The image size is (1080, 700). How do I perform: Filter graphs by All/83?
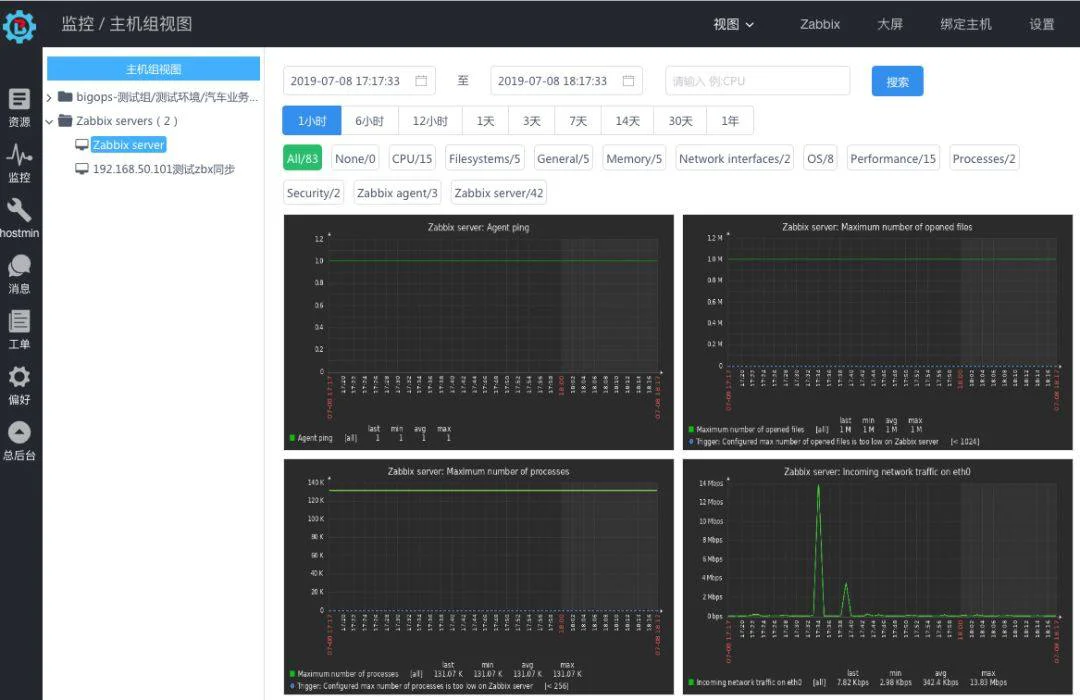tap(302, 158)
